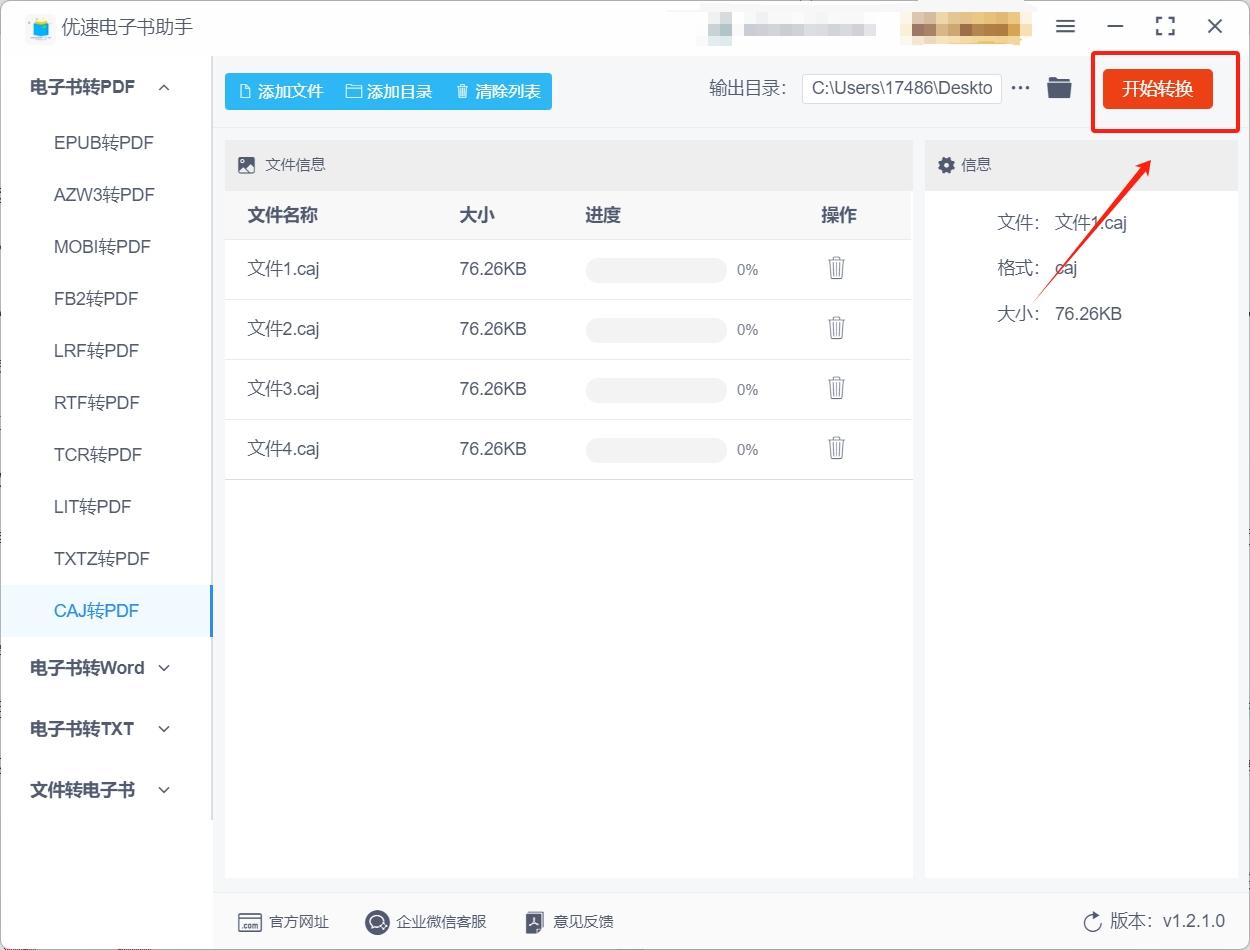This screenshot has height=950, width=1250.
Task: Start conversion with 开始转换 button
Action: [1158, 88]
